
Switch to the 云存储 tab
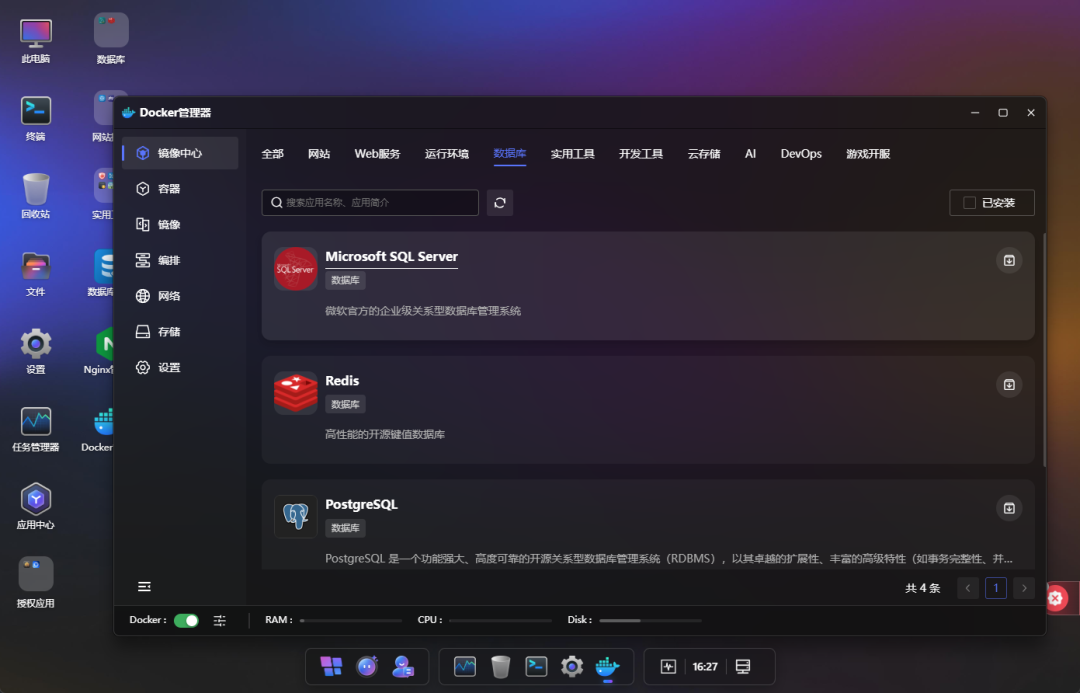pos(704,154)
